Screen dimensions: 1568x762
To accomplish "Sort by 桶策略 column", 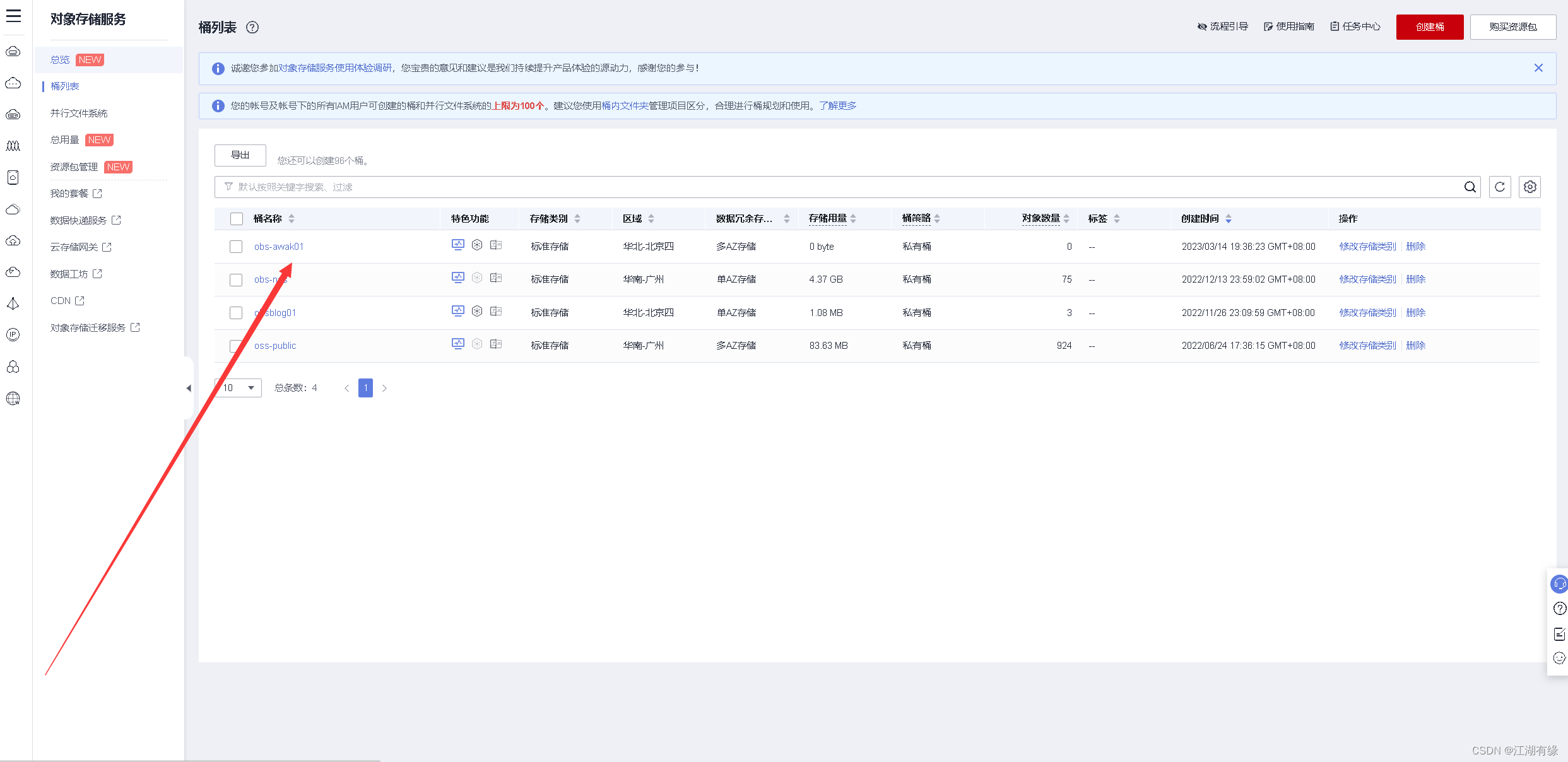I will 937,219.
